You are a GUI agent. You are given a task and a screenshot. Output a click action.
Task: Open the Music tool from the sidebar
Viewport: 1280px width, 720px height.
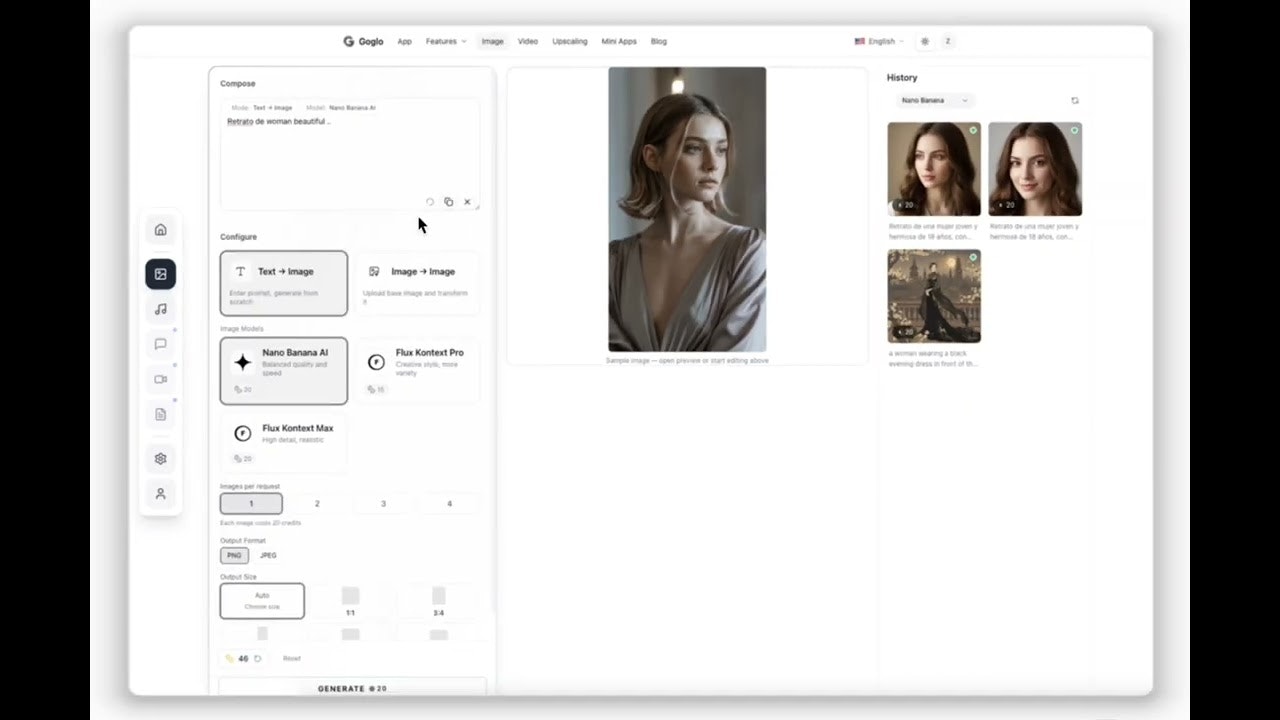click(x=160, y=309)
